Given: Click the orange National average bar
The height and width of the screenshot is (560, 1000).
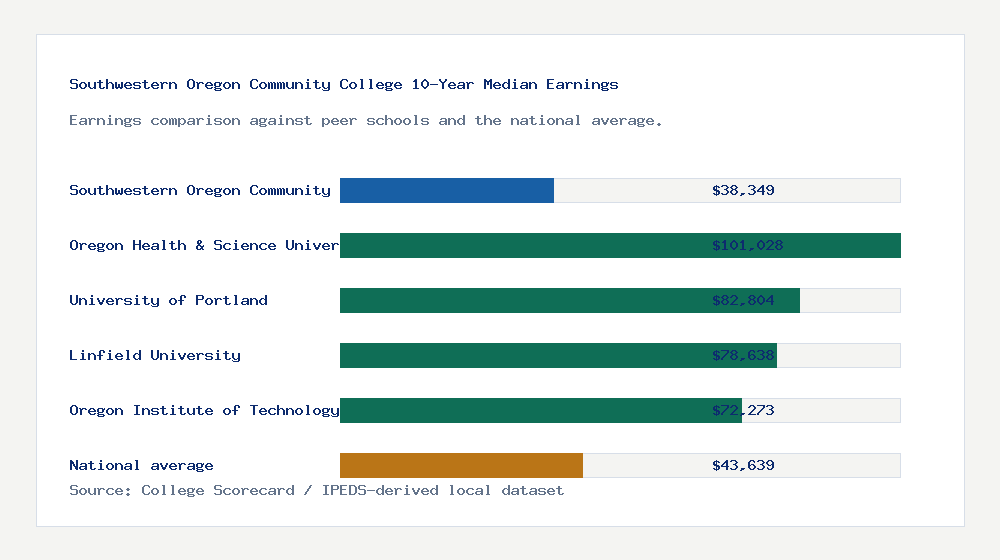Looking at the screenshot, I should click(x=462, y=466).
